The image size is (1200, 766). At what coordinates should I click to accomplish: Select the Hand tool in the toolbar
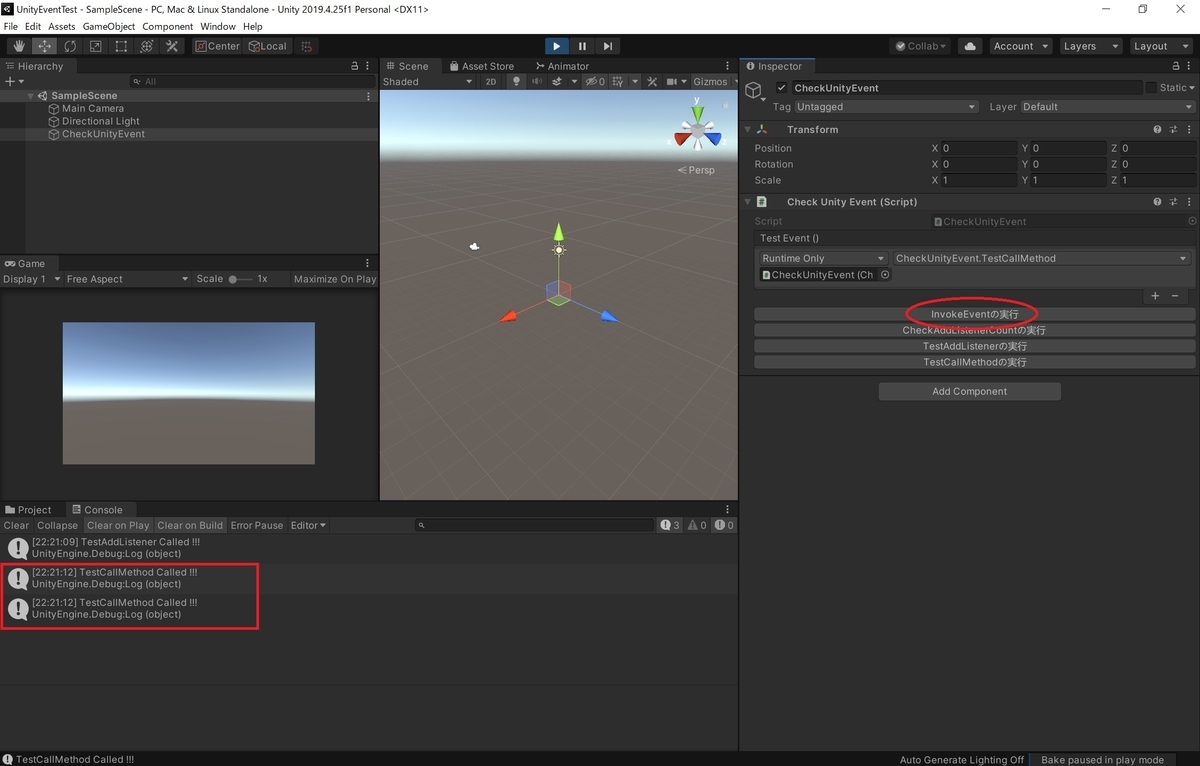point(19,46)
